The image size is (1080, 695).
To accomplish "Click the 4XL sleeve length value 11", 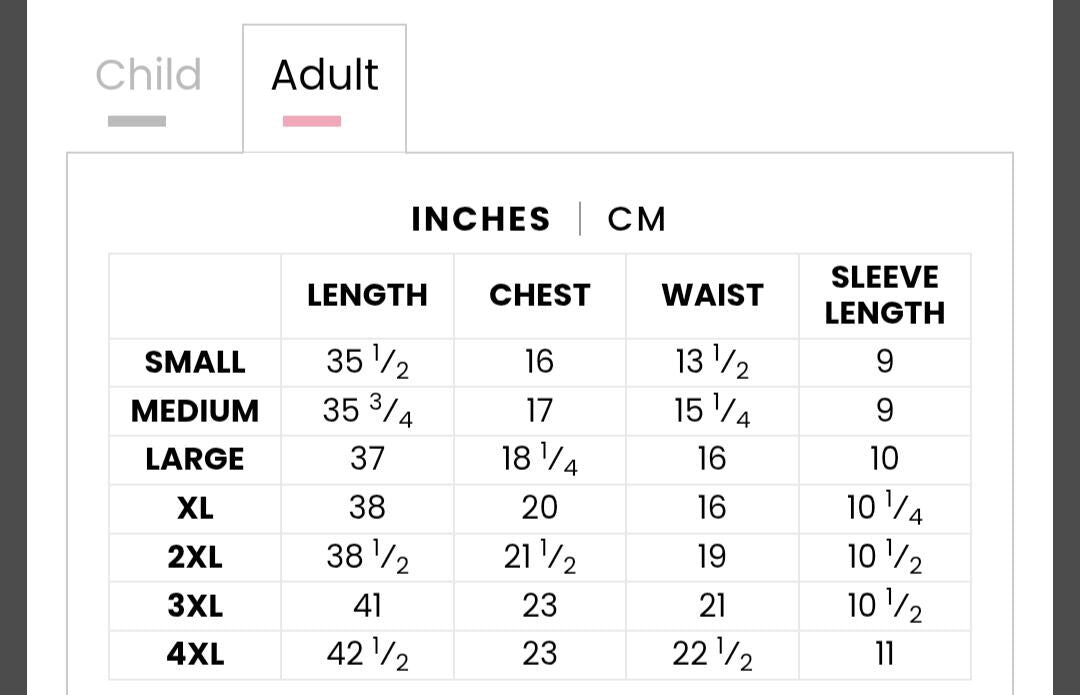I will click(884, 654).
